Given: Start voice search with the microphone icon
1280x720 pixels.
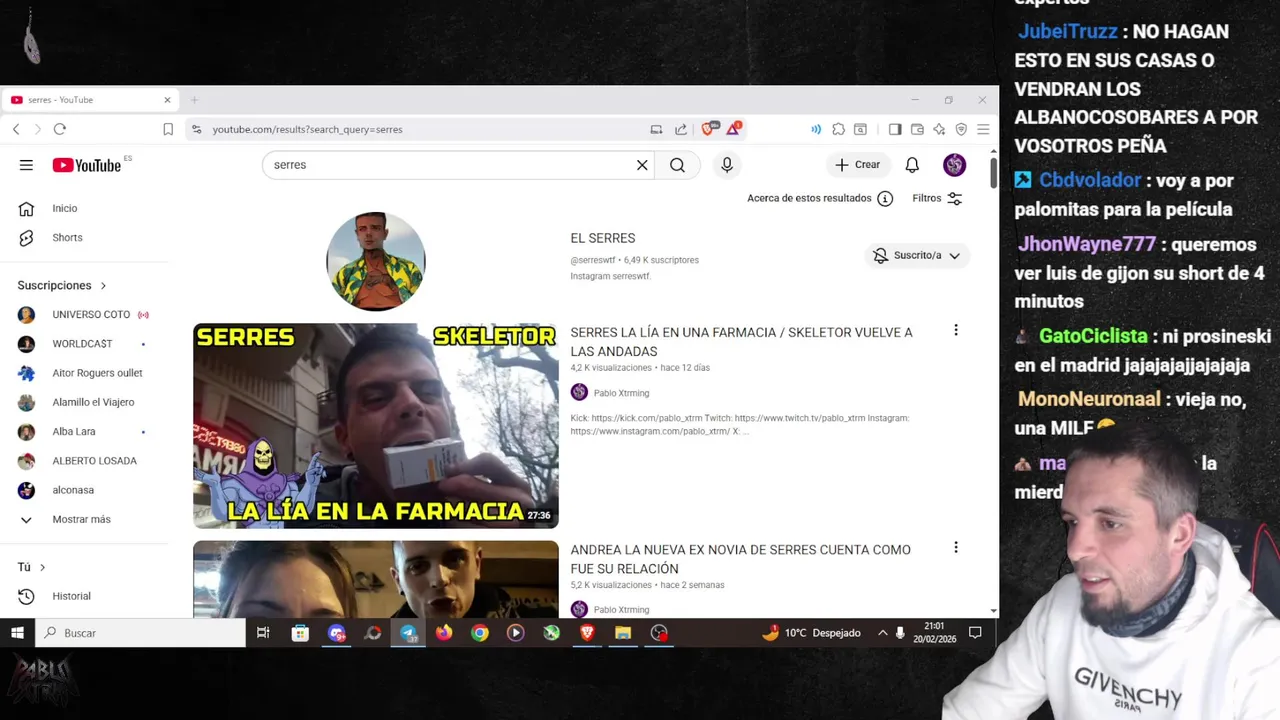Looking at the screenshot, I should click(x=727, y=165).
